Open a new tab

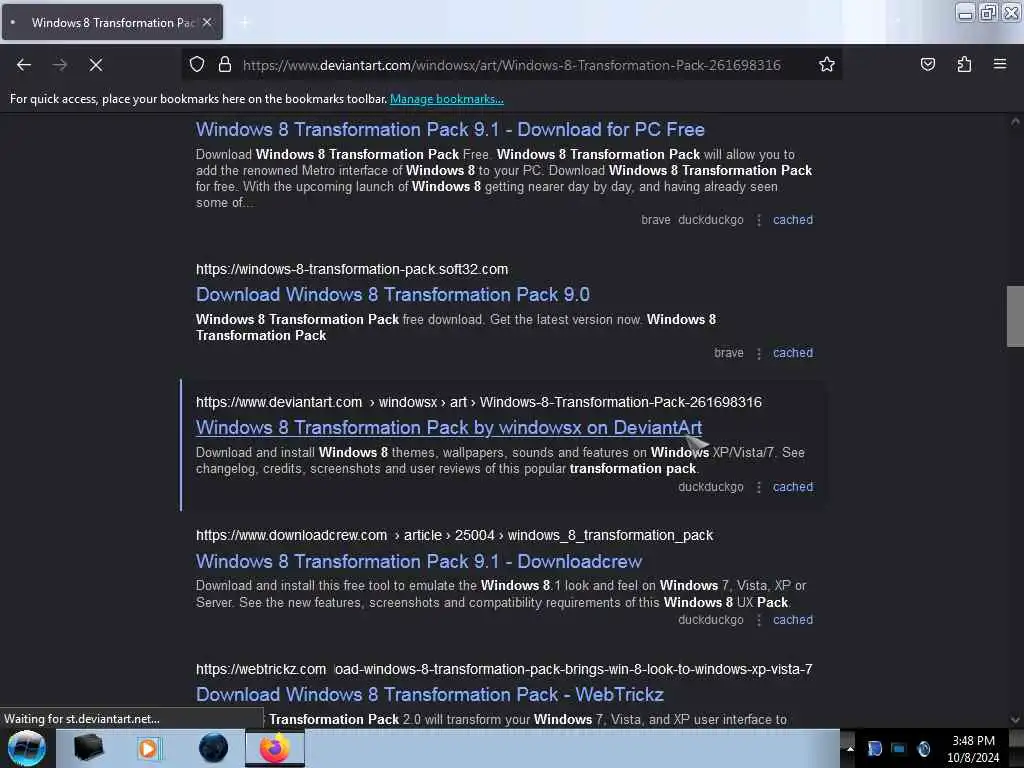tap(244, 23)
